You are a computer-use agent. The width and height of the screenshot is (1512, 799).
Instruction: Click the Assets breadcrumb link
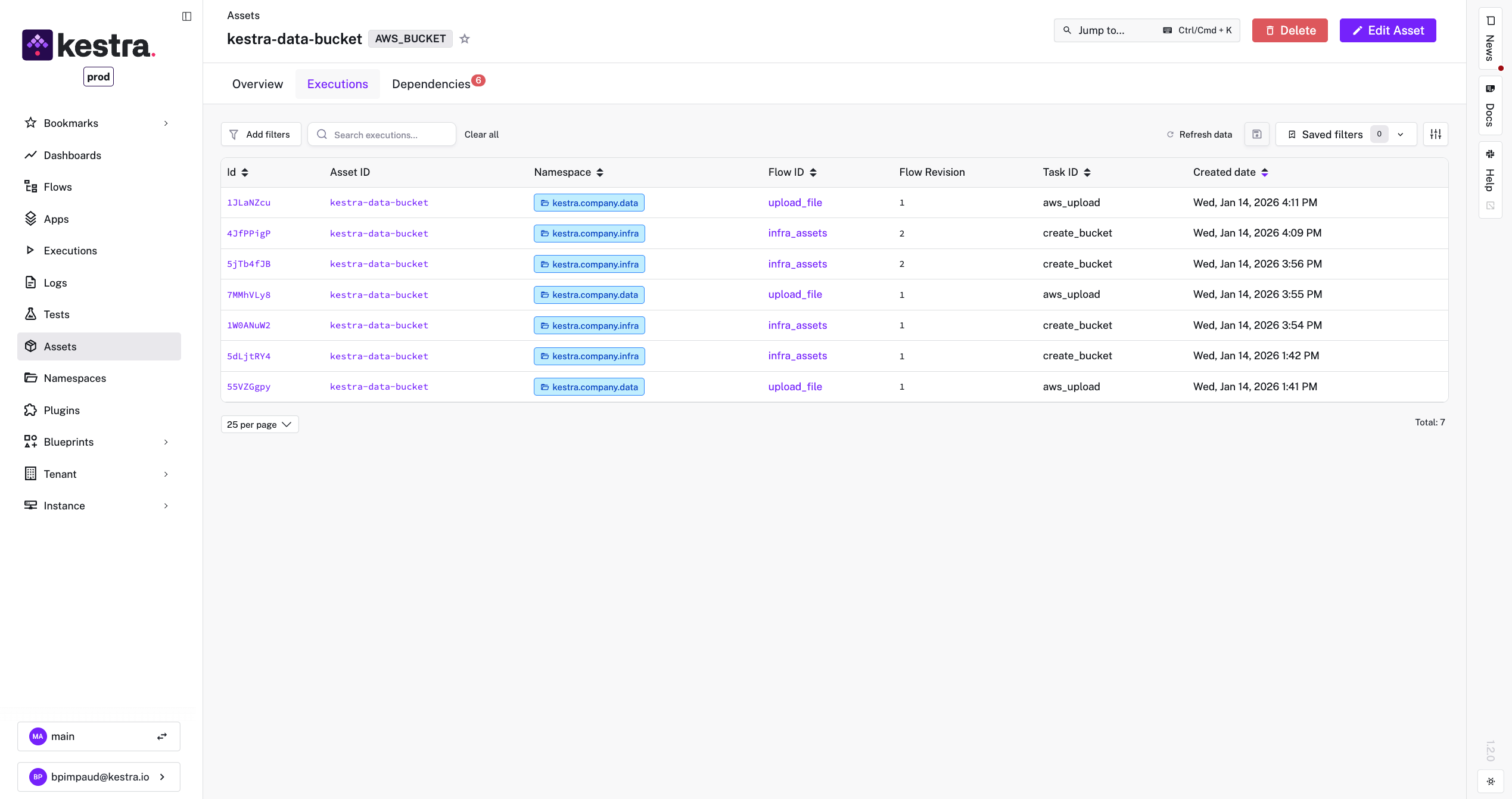(243, 15)
